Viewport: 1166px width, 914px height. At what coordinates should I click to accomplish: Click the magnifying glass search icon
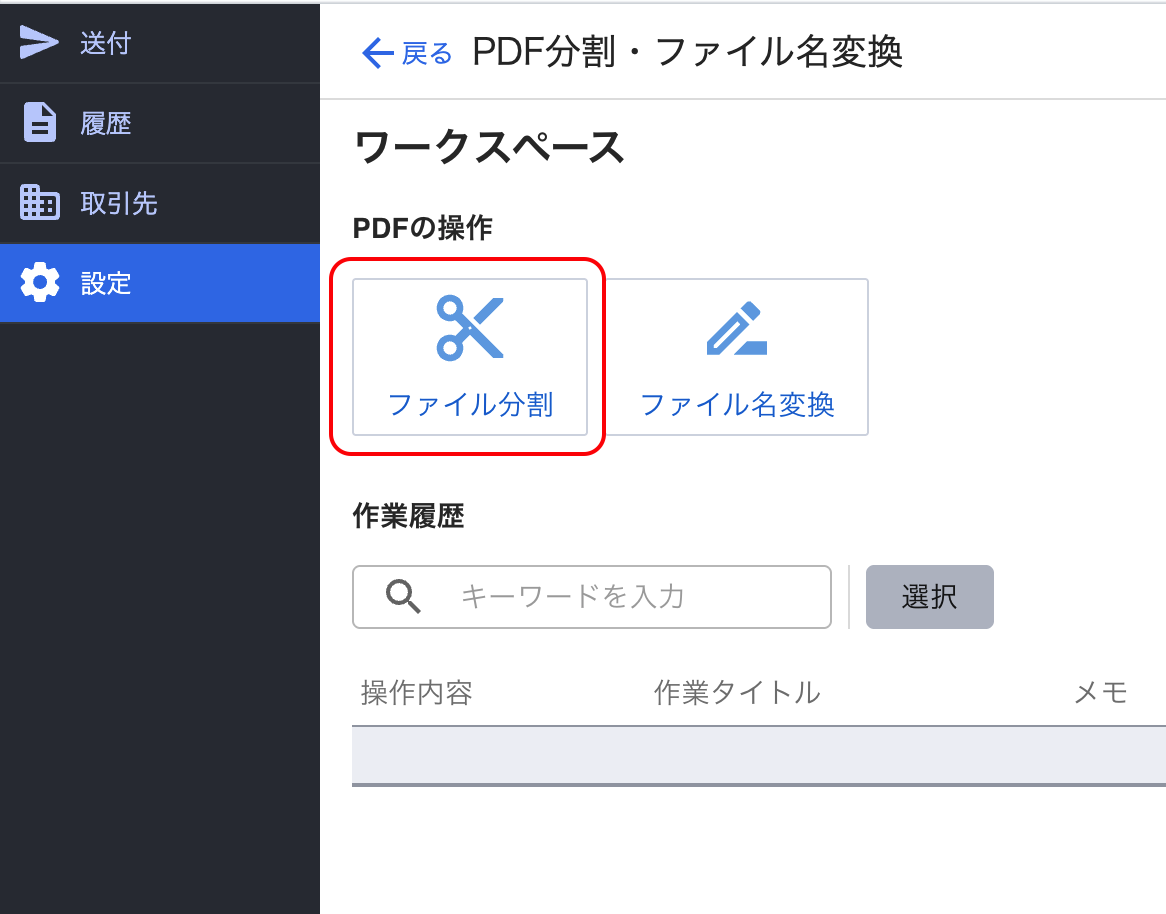coord(403,597)
